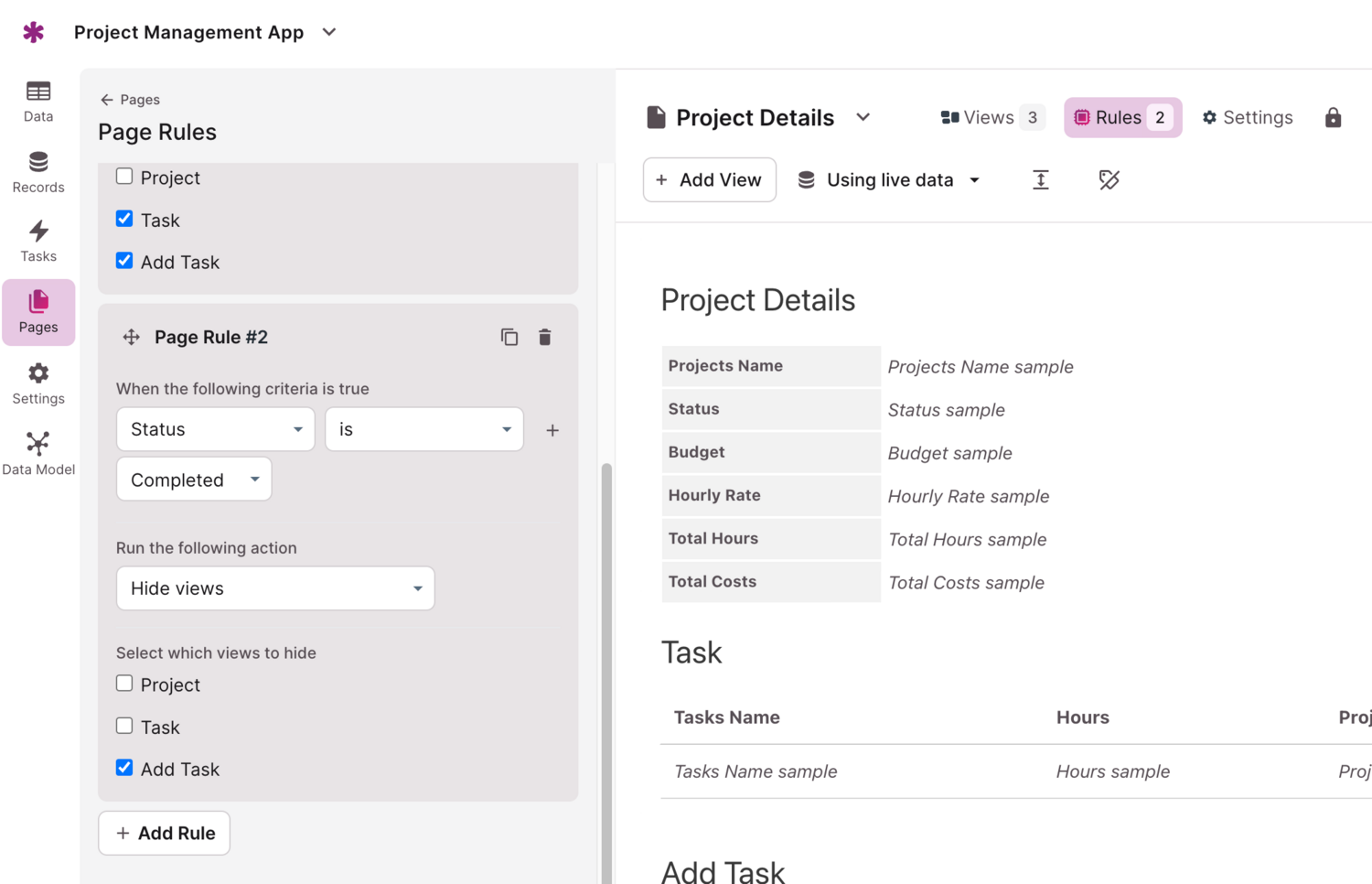Viewport: 1372px width, 884px height.
Task: Delete Page Rule #2 using trash icon
Action: point(545,337)
